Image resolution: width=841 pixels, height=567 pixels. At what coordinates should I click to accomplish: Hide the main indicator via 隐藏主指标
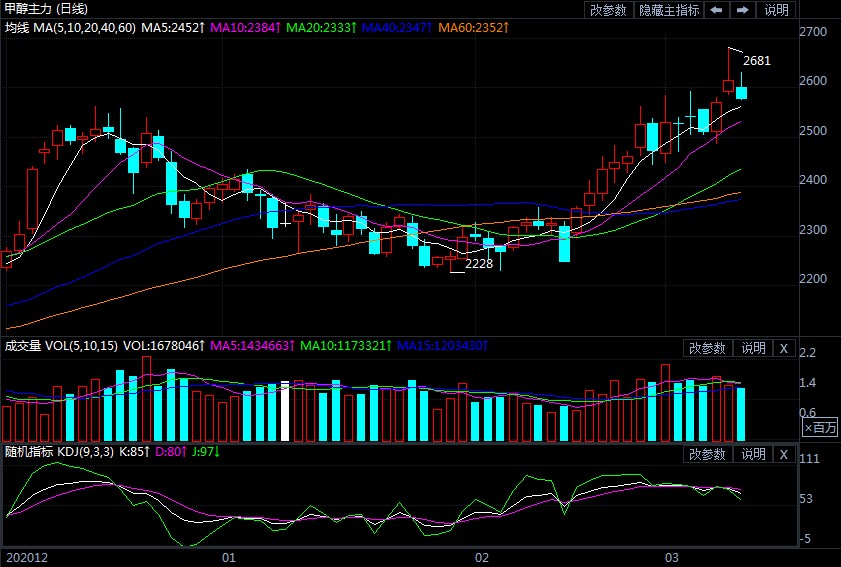pyautogui.click(x=669, y=10)
